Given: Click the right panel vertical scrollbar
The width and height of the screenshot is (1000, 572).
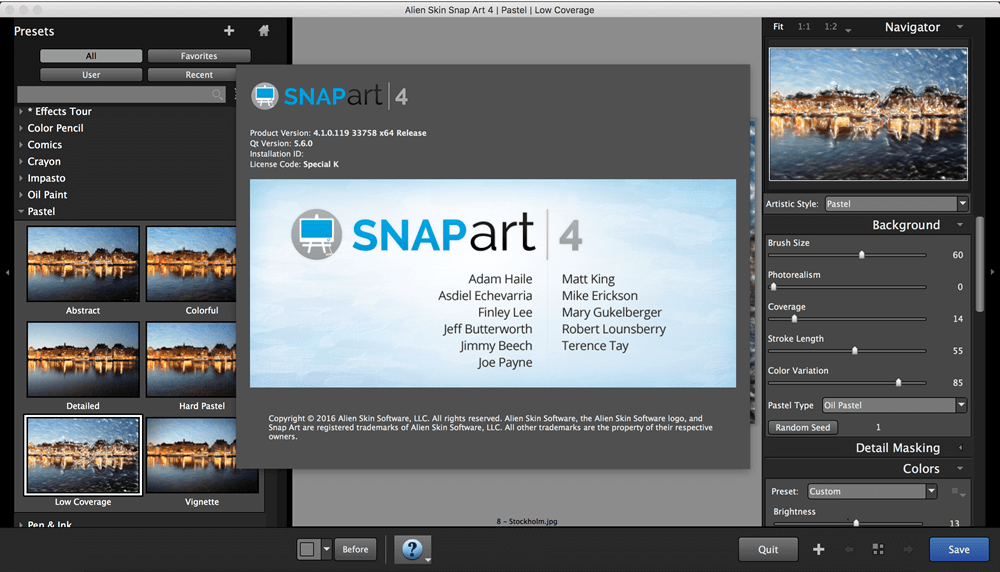Looking at the screenshot, I should [x=980, y=263].
